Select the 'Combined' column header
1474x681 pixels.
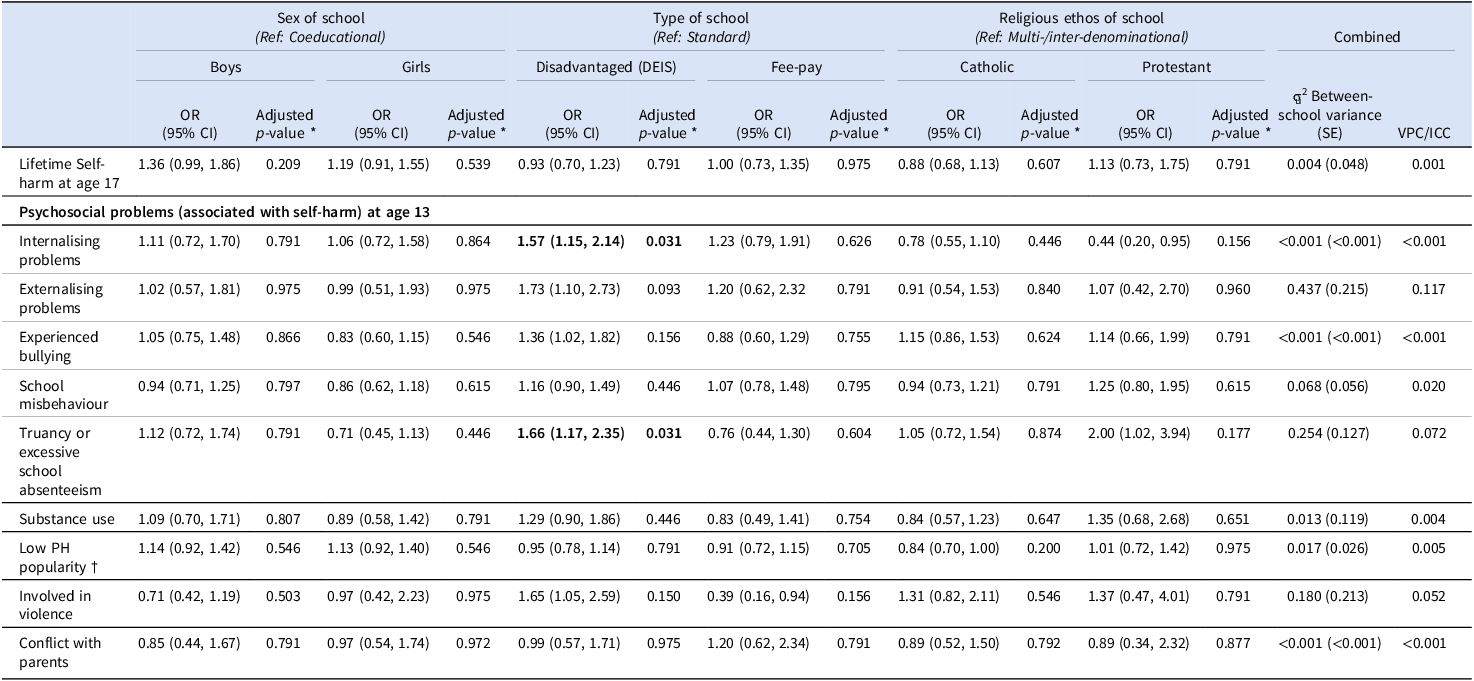tap(1366, 36)
